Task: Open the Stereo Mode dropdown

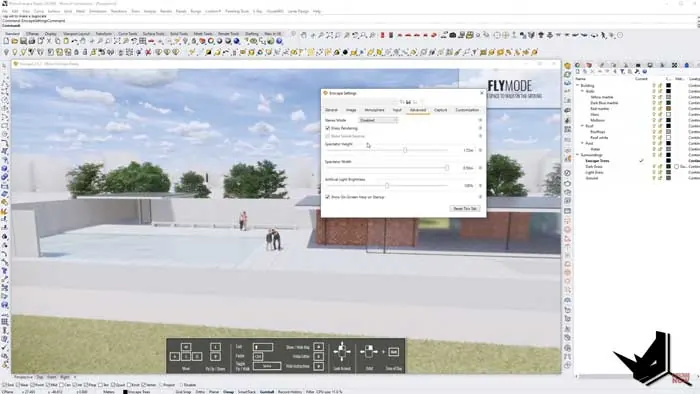Action: (378, 120)
